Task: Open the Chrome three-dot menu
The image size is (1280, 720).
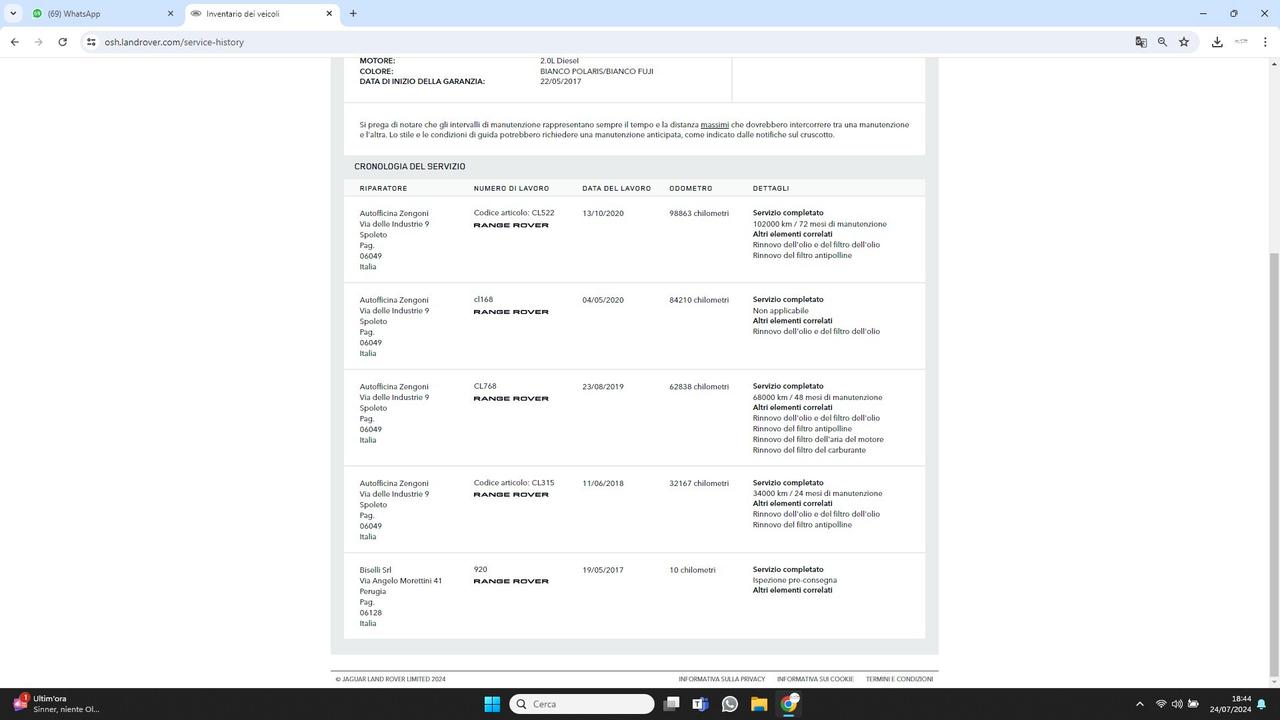Action: click(x=1266, y=42)
